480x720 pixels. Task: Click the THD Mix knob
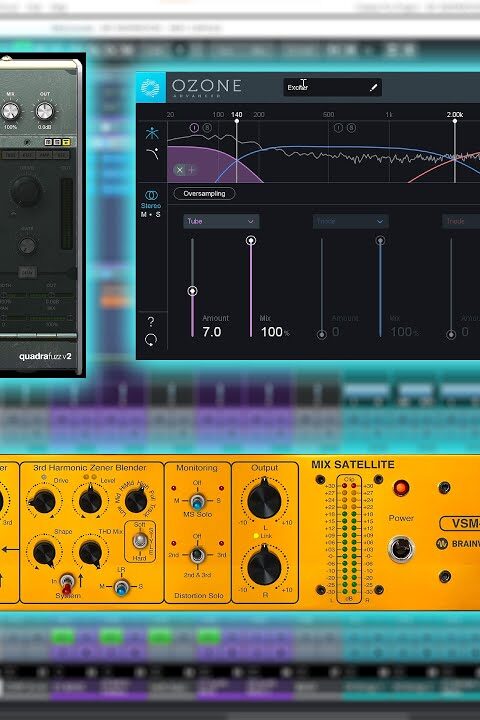pos(91,553)
